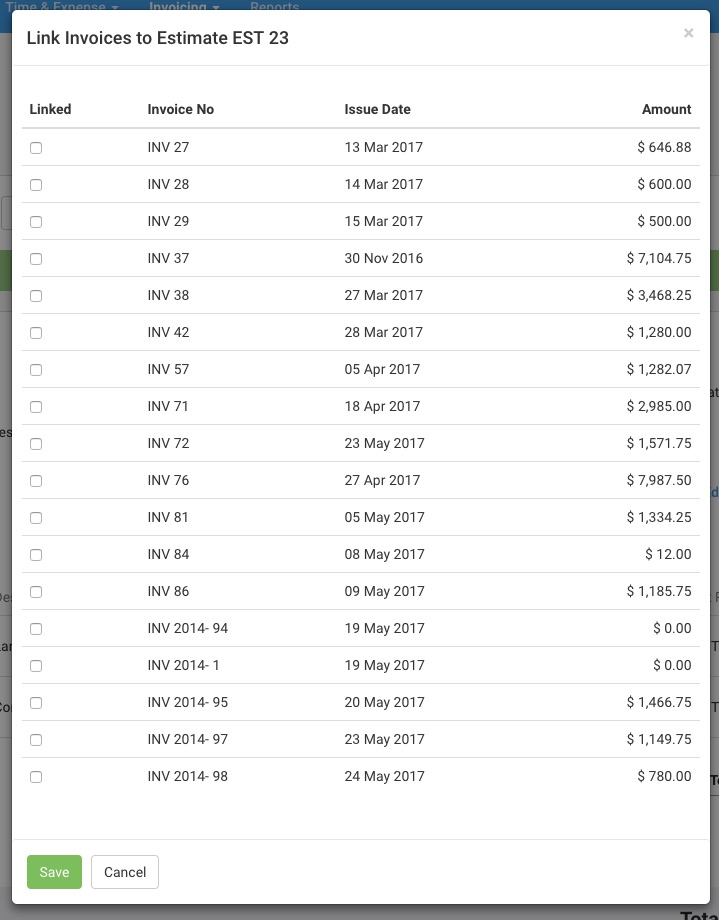Check the box for INV 72
This screenshot has height=920, width=719.
tap(36, 444)
